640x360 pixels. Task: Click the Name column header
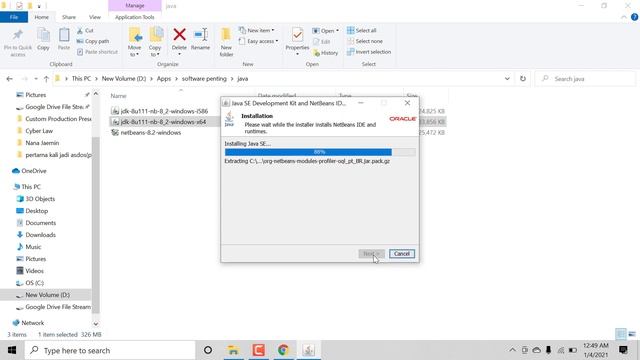point(118,96)
